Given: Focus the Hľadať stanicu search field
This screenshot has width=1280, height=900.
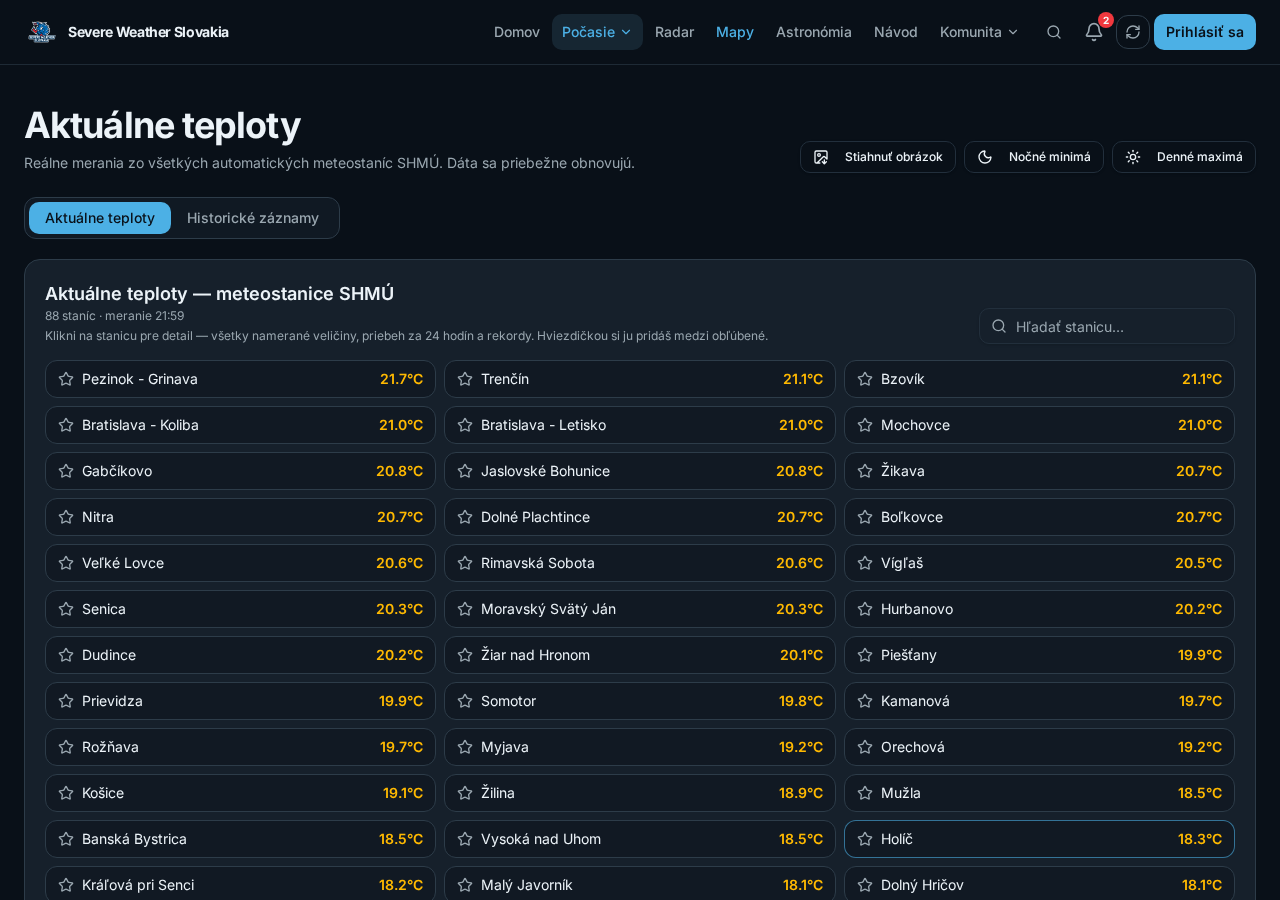Looking at the screenshot, I should (1107, 326).
